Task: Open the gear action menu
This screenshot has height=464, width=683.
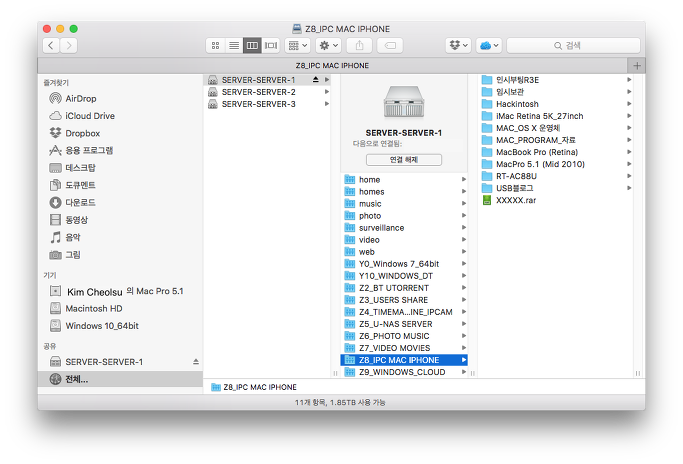Action: [x=329, y=45]
